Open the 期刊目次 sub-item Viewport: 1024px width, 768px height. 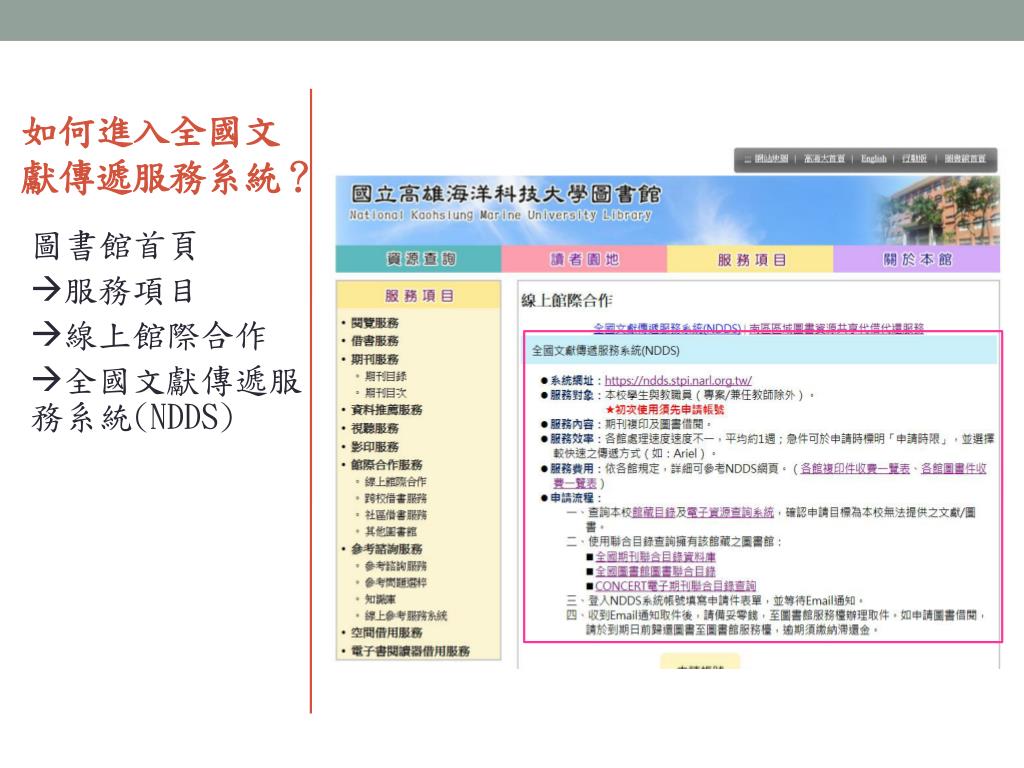(x=385, y=392)
